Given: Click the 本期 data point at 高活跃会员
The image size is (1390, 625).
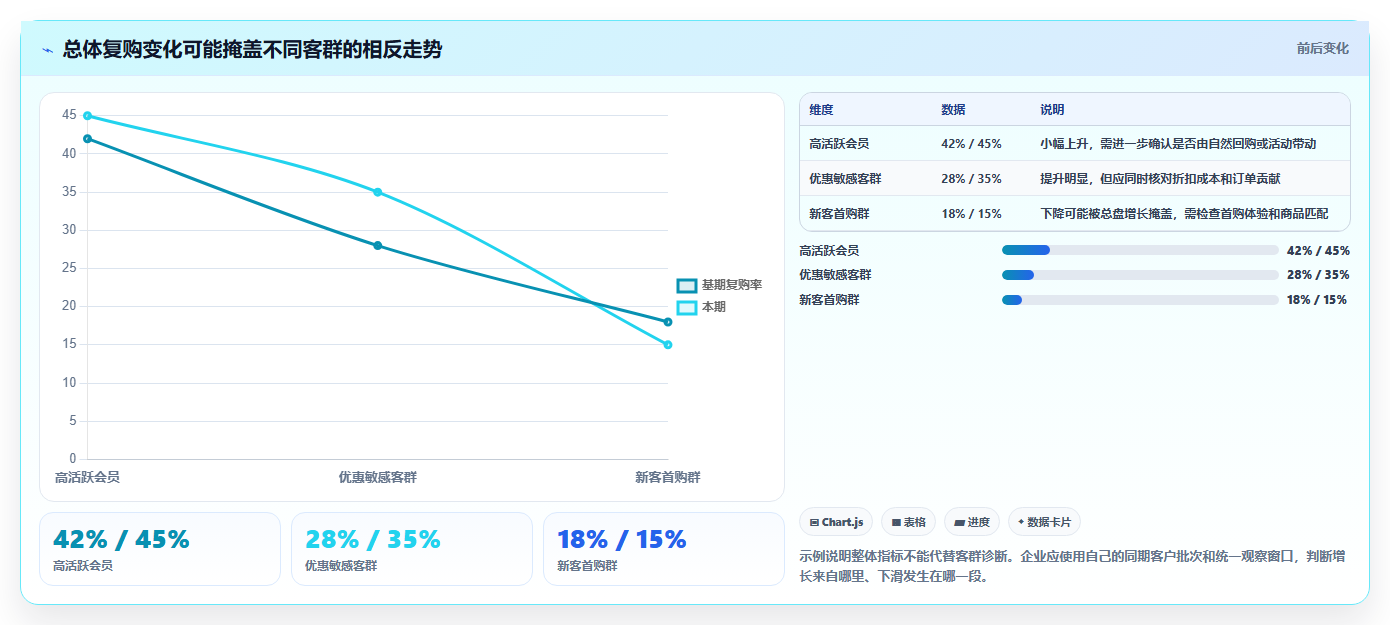Looking at the screenshot, I should tap(88, 116).
